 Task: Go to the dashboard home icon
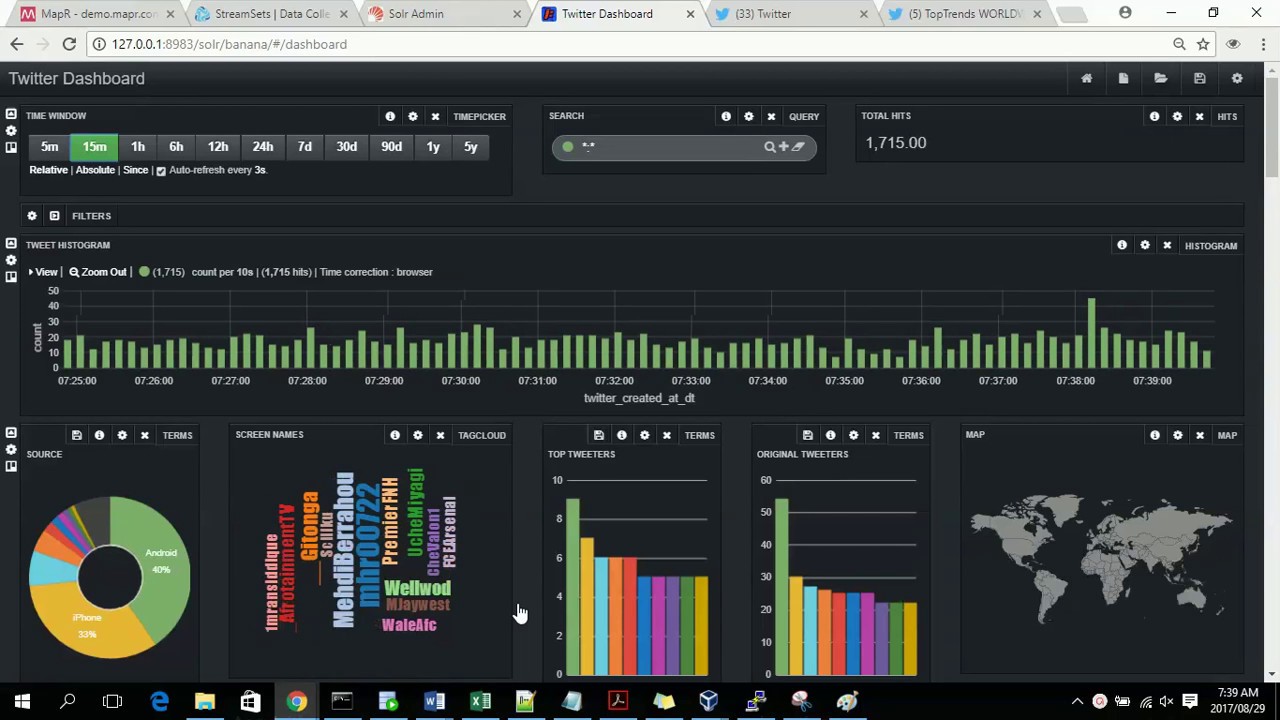point(1086,79)
